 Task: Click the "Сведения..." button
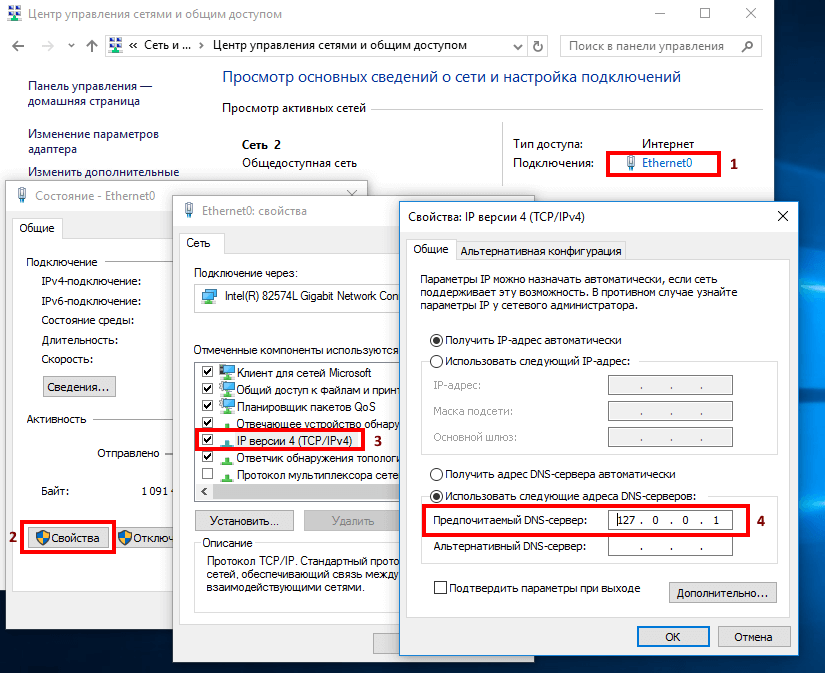pyautogui.click(x=79, y=387)
